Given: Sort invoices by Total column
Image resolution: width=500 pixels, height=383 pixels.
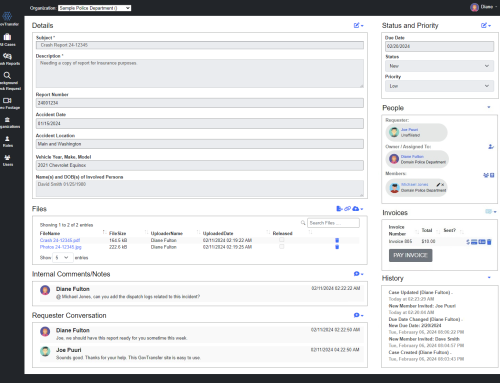Looking at the screenshot, I should click(427, 230).
